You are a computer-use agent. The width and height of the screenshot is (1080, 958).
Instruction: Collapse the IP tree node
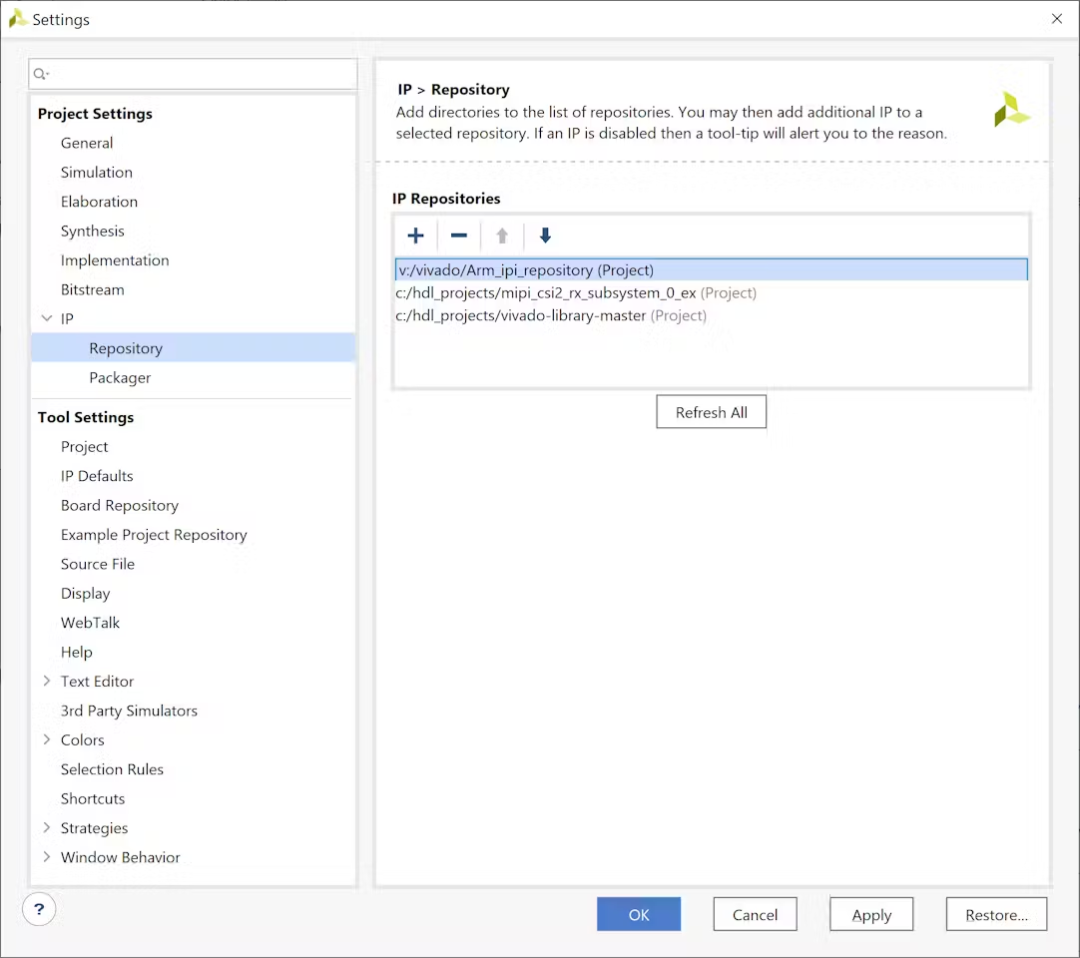[47, 318]
